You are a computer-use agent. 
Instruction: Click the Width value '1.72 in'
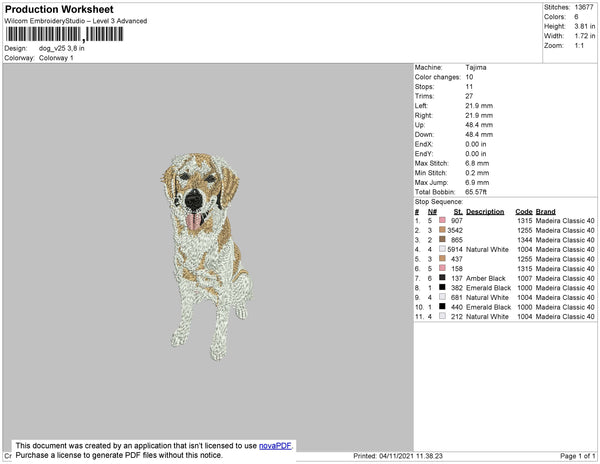[585, 36]
